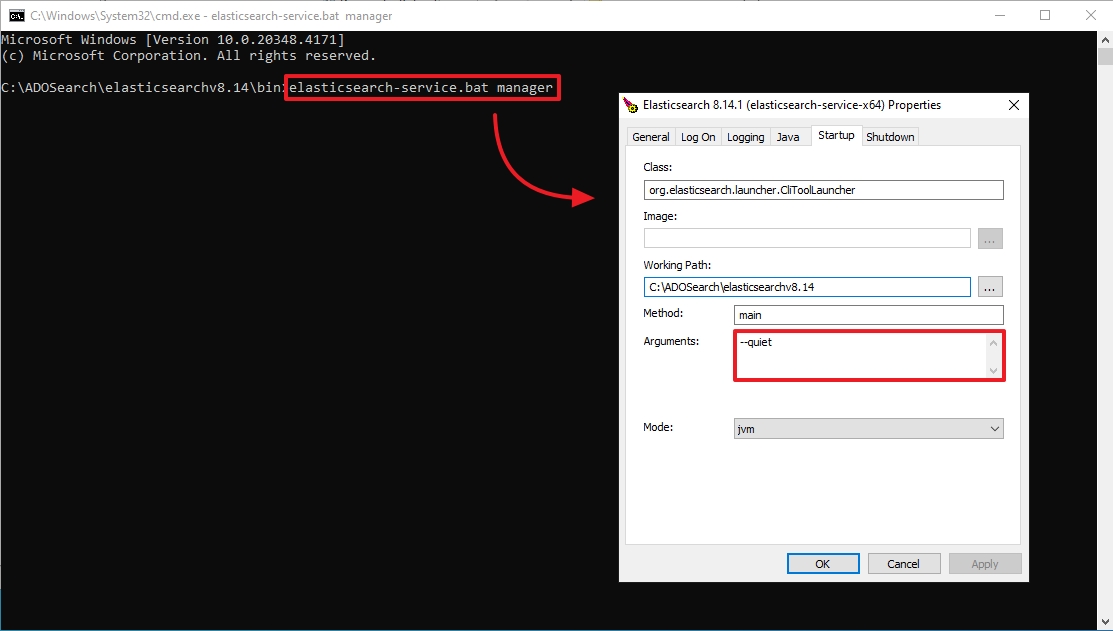Click in the Class input field

click(x=823, y=190)
